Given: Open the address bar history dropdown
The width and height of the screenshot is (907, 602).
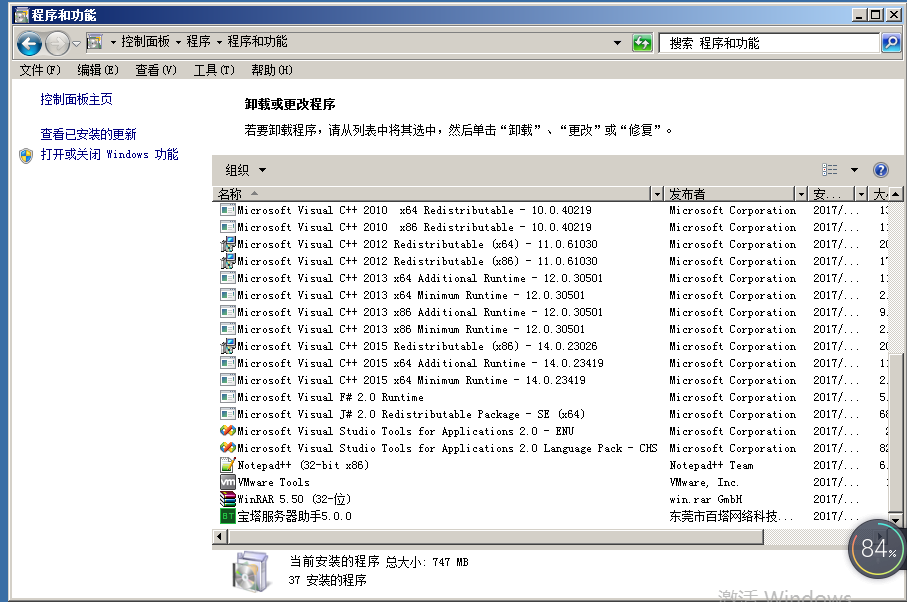Looking at the screenshot, I should click(x=617, y=43).
